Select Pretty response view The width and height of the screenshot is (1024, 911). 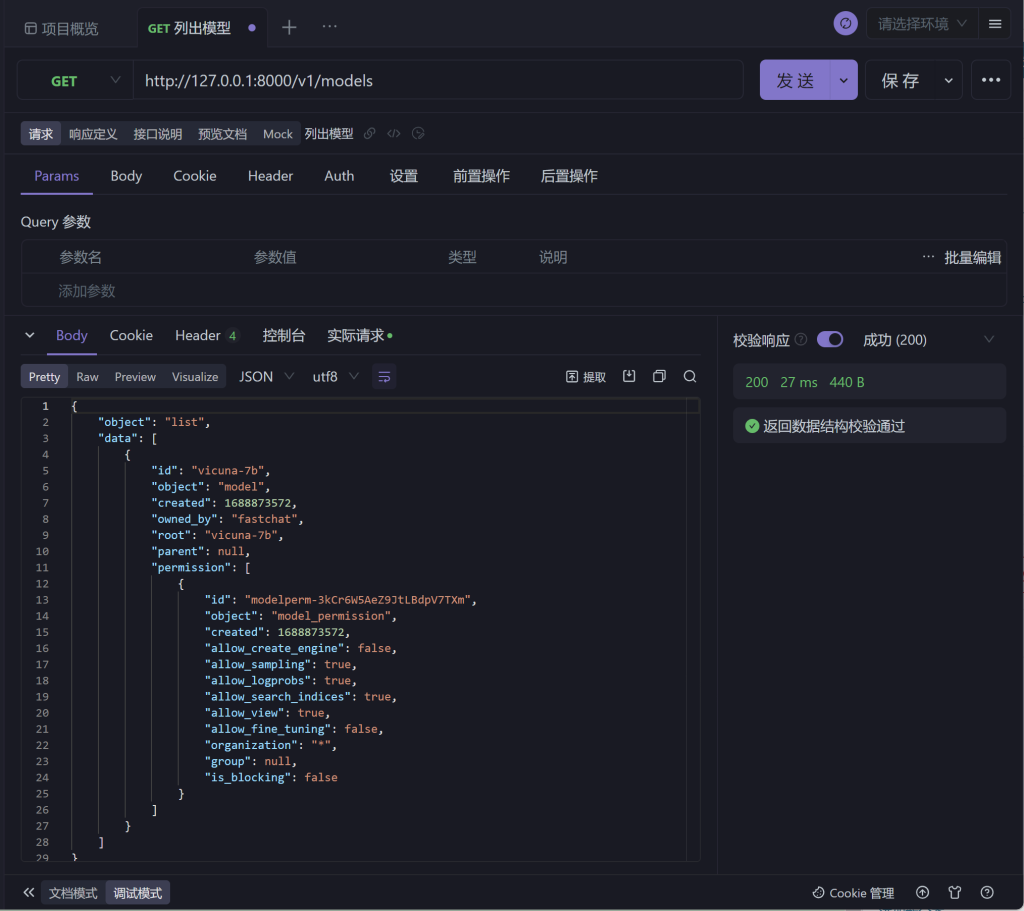click(44, 377)
